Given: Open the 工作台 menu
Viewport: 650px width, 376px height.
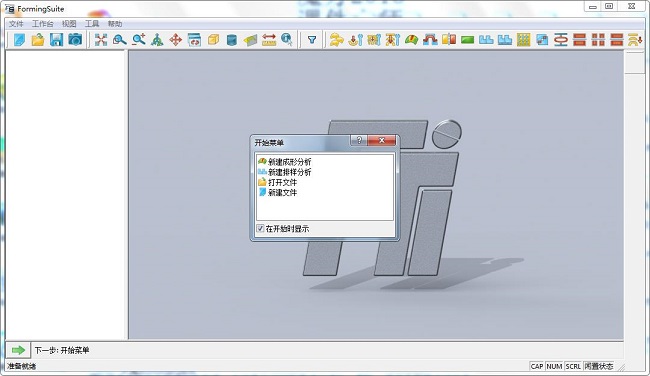Looking at the screenshot, I should pyautogui.click(x=43, y=24).
